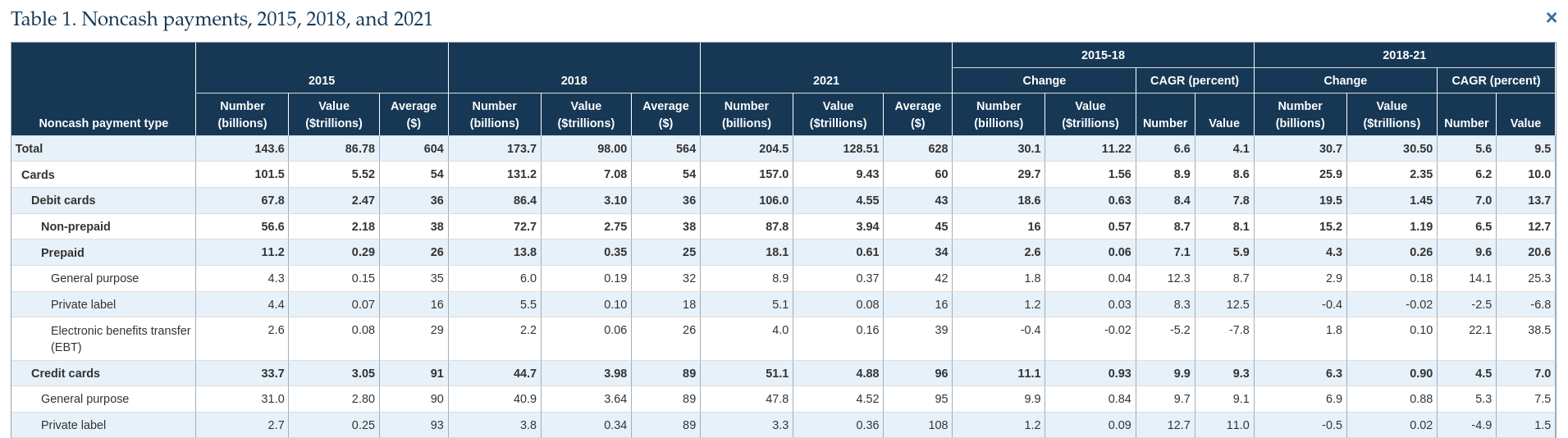
Task: Click Credit cards 2015 value 3.05
Action: pos(363,373)
